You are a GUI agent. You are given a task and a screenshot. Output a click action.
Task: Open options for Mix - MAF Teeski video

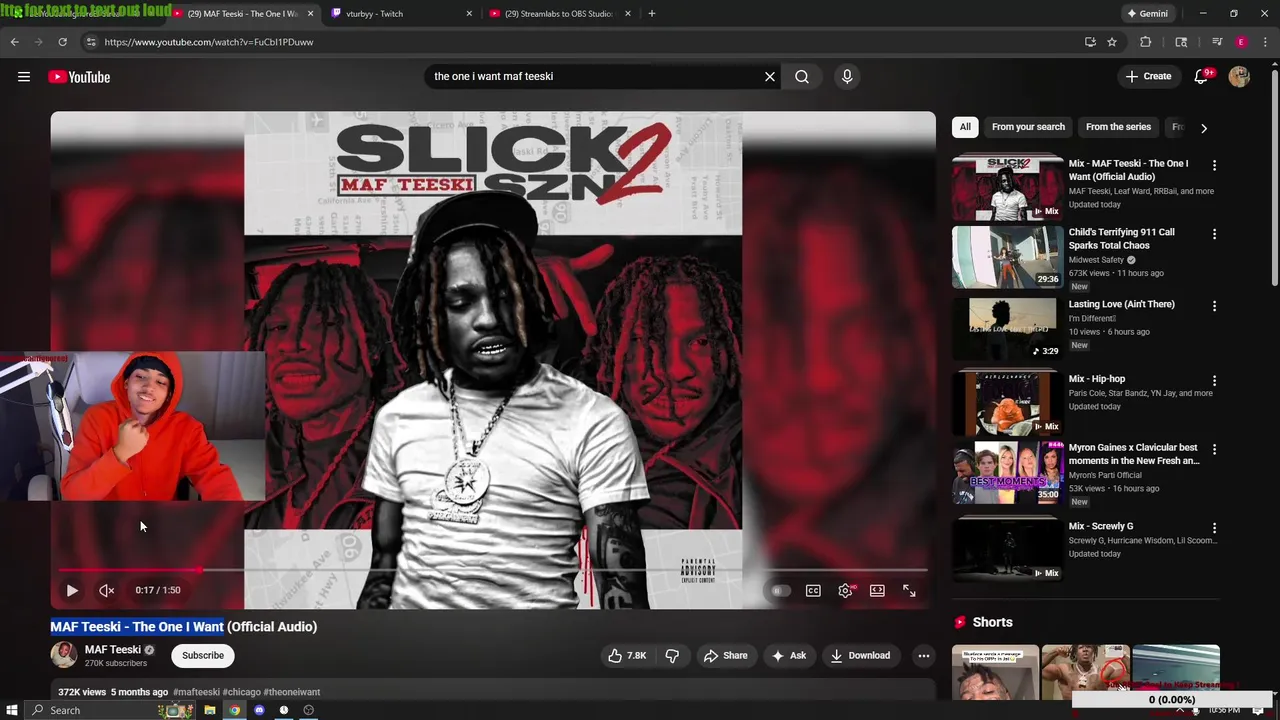coord(1214,165)
